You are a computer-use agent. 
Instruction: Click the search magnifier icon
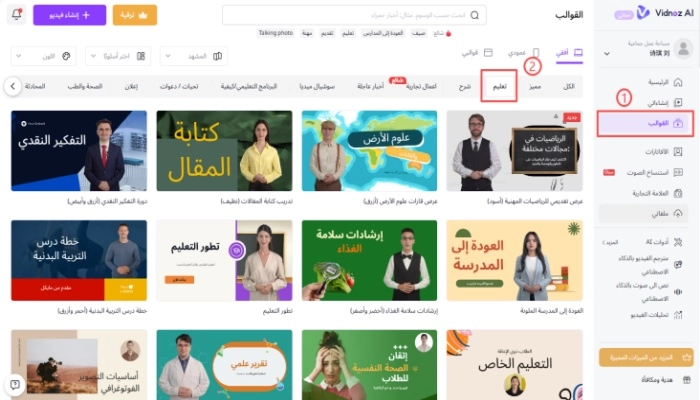475,15
